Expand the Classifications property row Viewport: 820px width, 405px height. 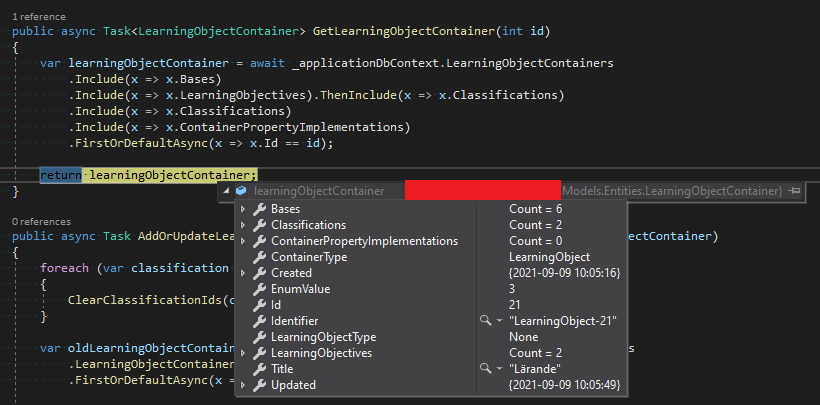243,225
